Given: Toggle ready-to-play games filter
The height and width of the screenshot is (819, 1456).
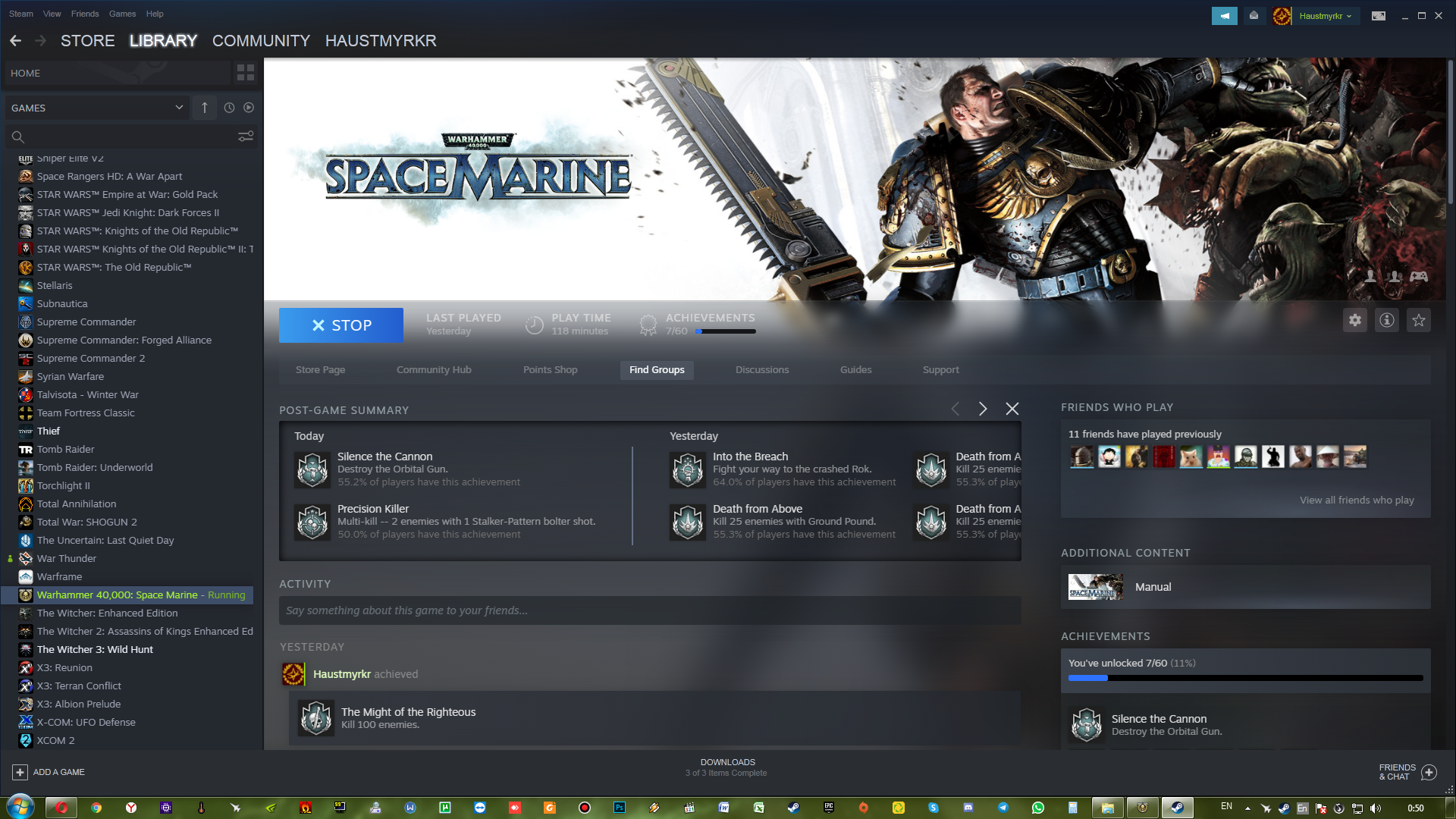Looking at the screenshot, I should coord(249,108).
